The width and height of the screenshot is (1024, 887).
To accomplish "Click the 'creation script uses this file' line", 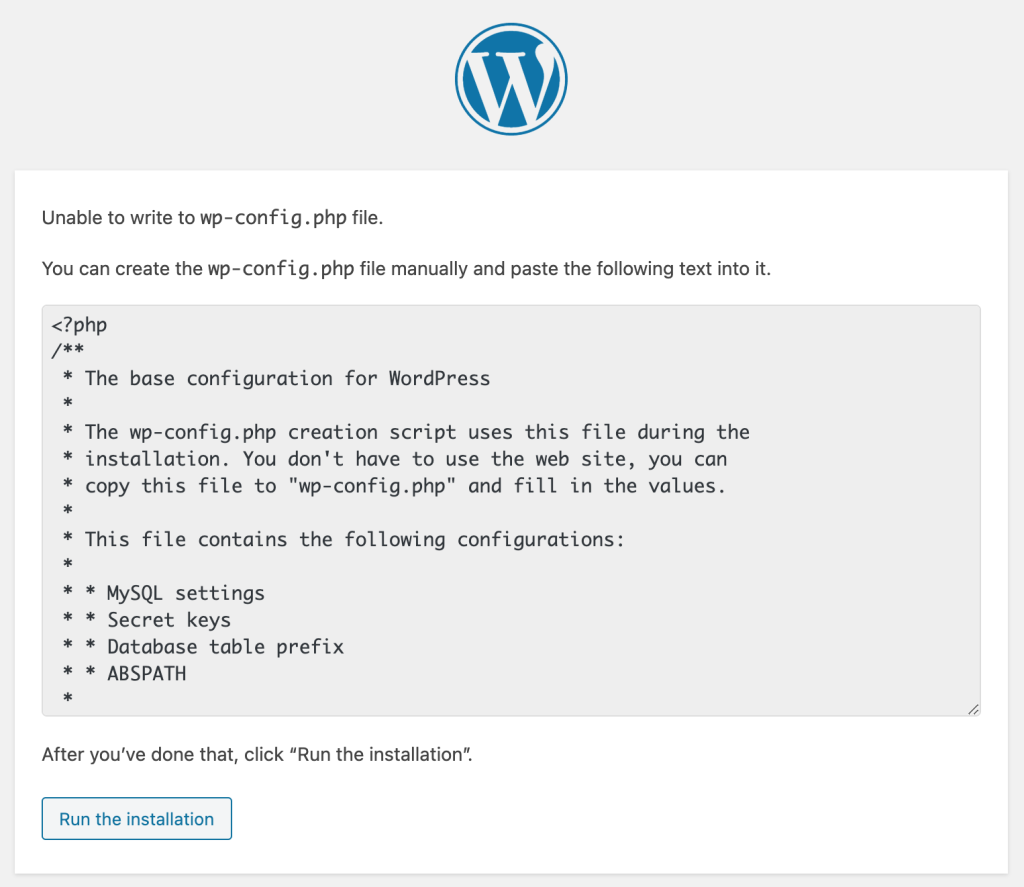I will pyautogui.click(x=417, y=432).
